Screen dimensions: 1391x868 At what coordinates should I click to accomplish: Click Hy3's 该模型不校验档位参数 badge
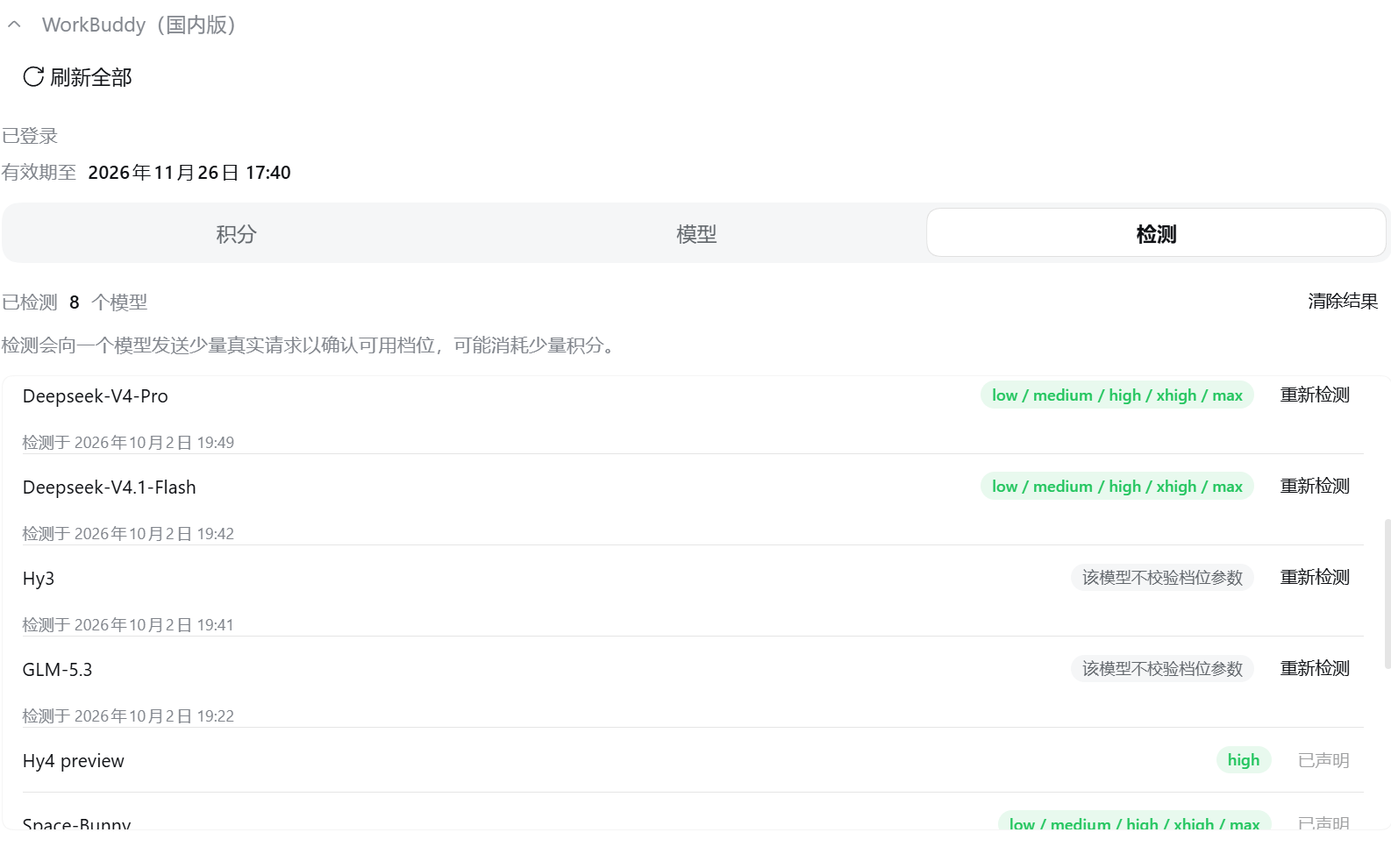pyautogui.click(x=1162, y=578)
